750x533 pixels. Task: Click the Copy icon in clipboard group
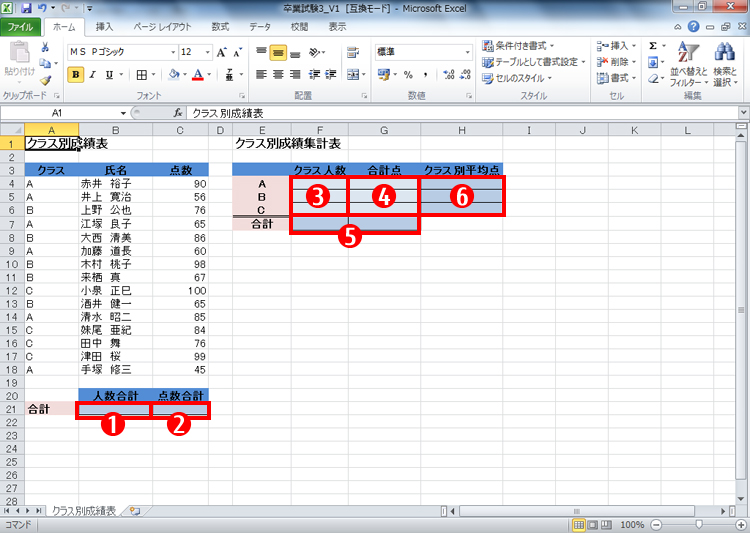[45, 63]
